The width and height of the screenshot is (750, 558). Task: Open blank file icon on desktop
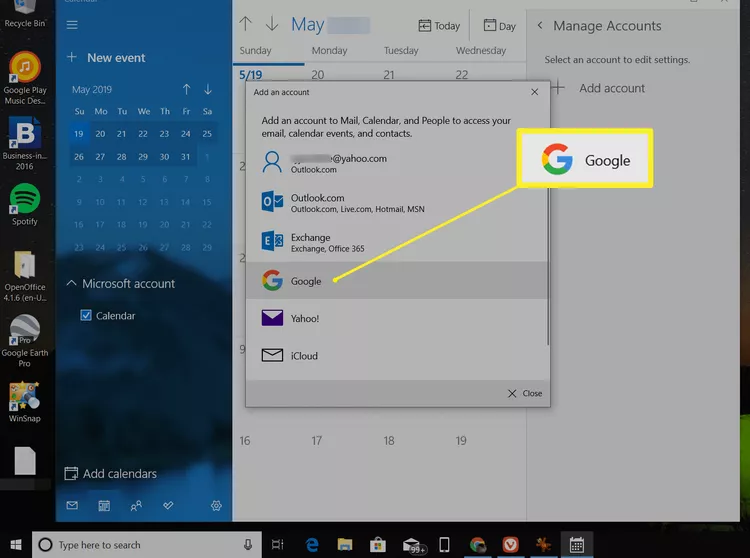point(25,461)
